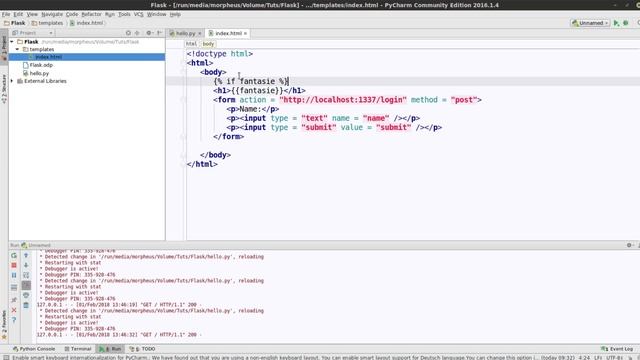Move down the stack trace arrow

(x=26, y=265)
